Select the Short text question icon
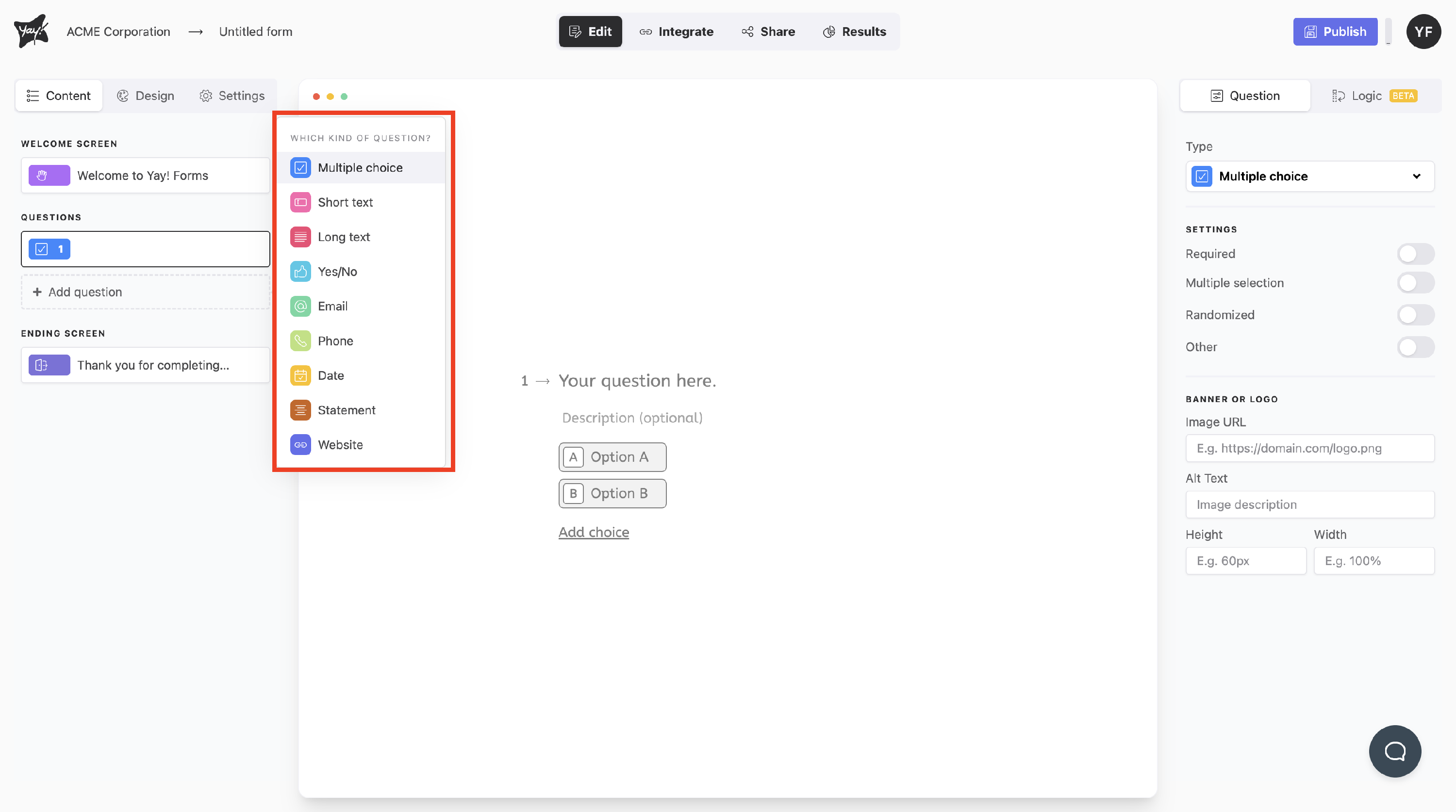Image resolution: width=1456 pixels, height=812 pixels. click(300, 202)
